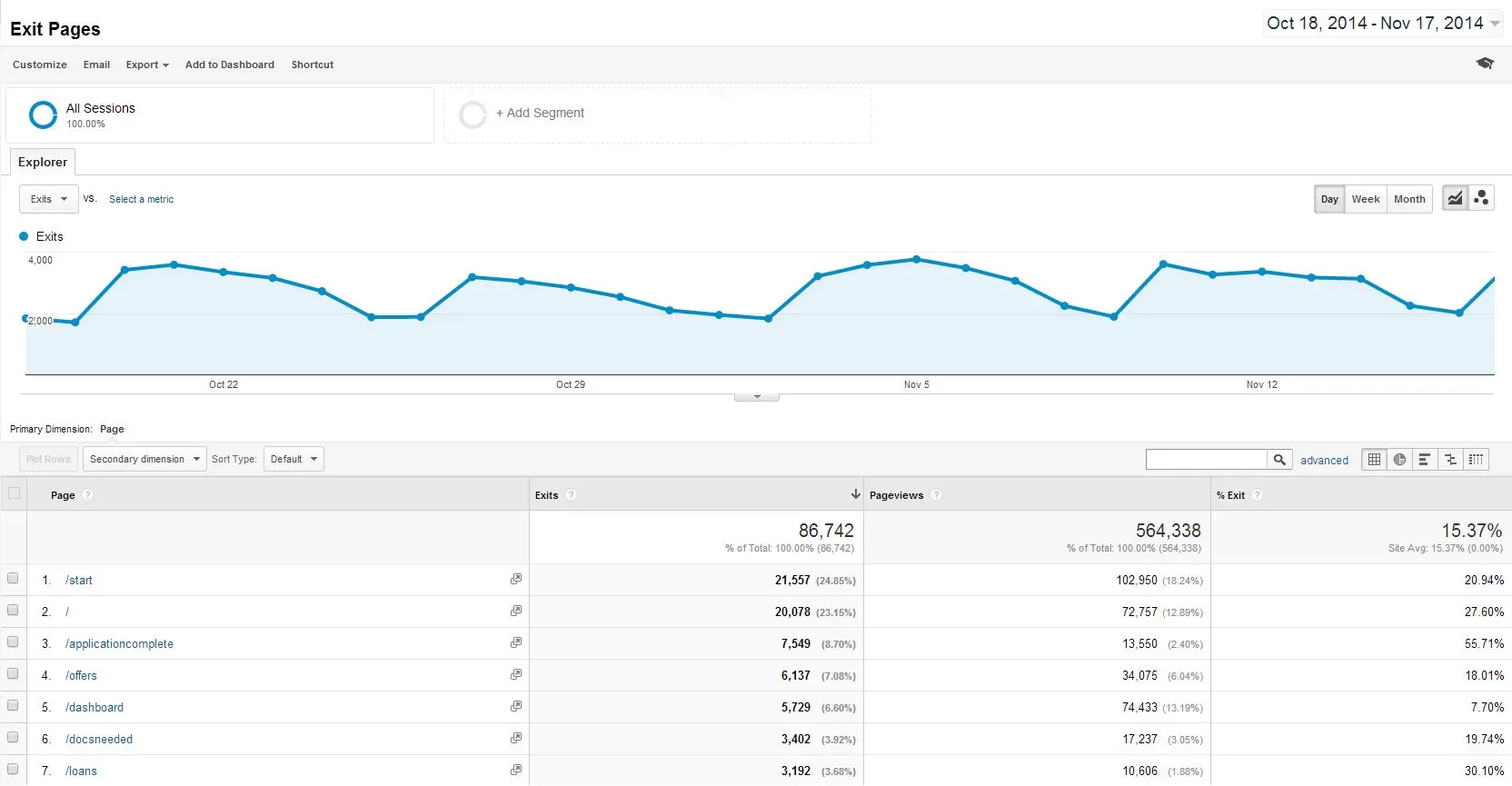This screenshot has height=786, width=1512.
Task: Open the Export menu
Action: pyautogui.click(x=147, y=65)
